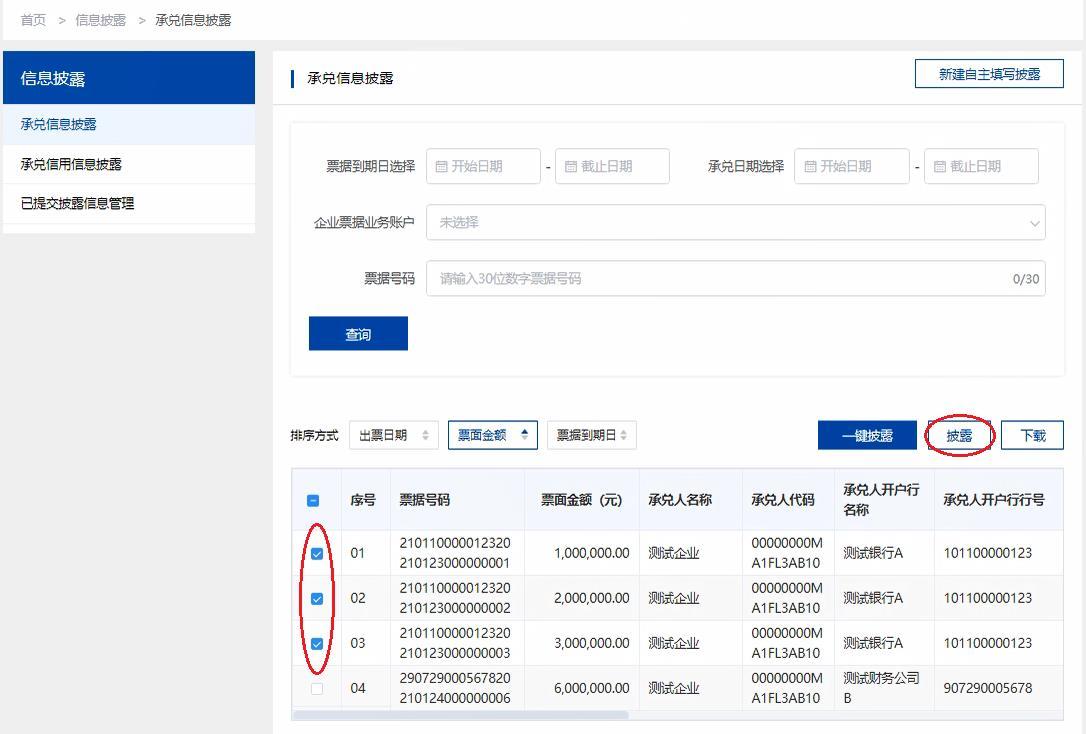Click the 一键披露 button
The width and height of the screenshot is (1086, 734).
(866, 435)
